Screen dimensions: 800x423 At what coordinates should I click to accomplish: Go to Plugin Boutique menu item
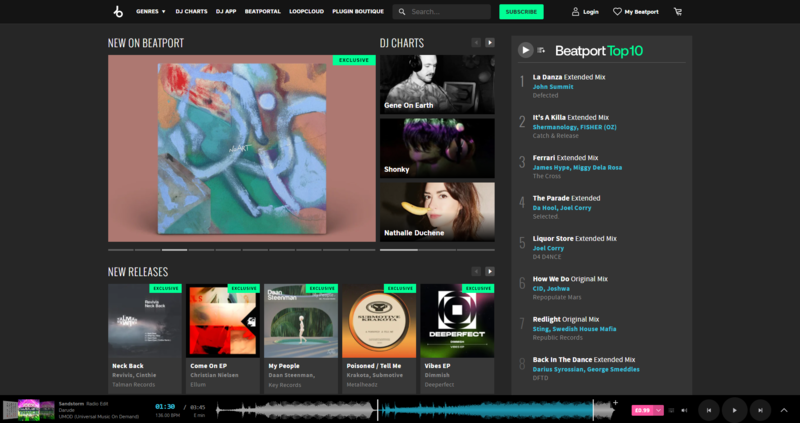(x=356, y=12)
